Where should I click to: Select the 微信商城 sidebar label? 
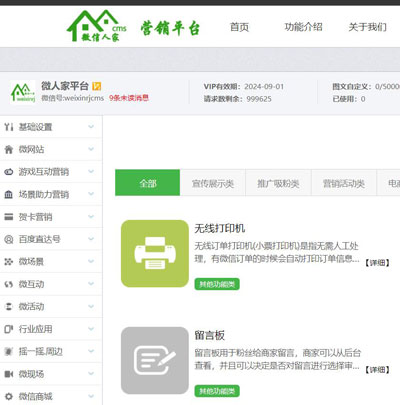(35, 396)
